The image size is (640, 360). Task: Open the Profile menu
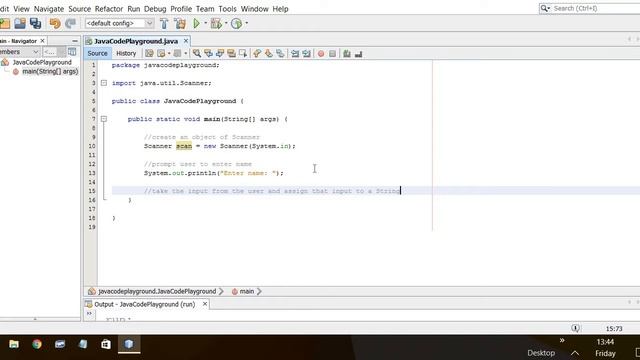point(181,9)
